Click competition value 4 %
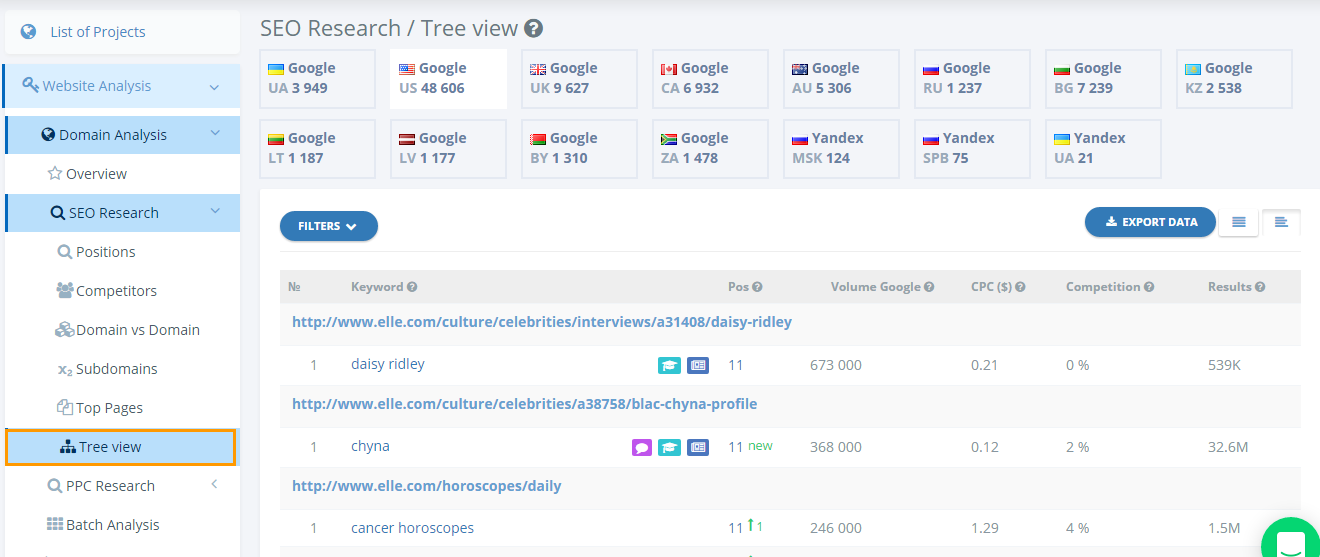The image size is (1320, 557). (1077, 528)
